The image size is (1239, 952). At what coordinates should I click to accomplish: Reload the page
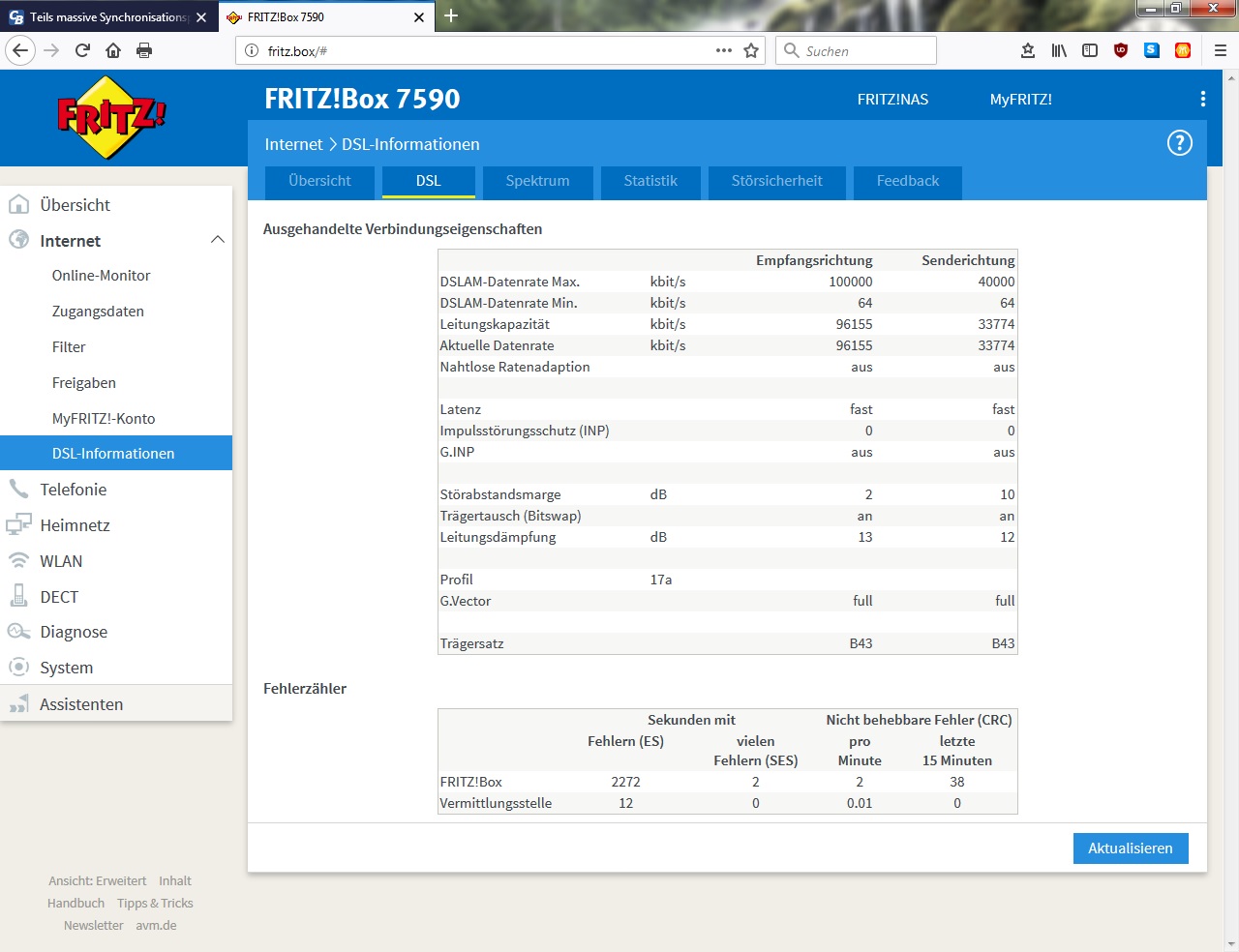tap(82, 50)
